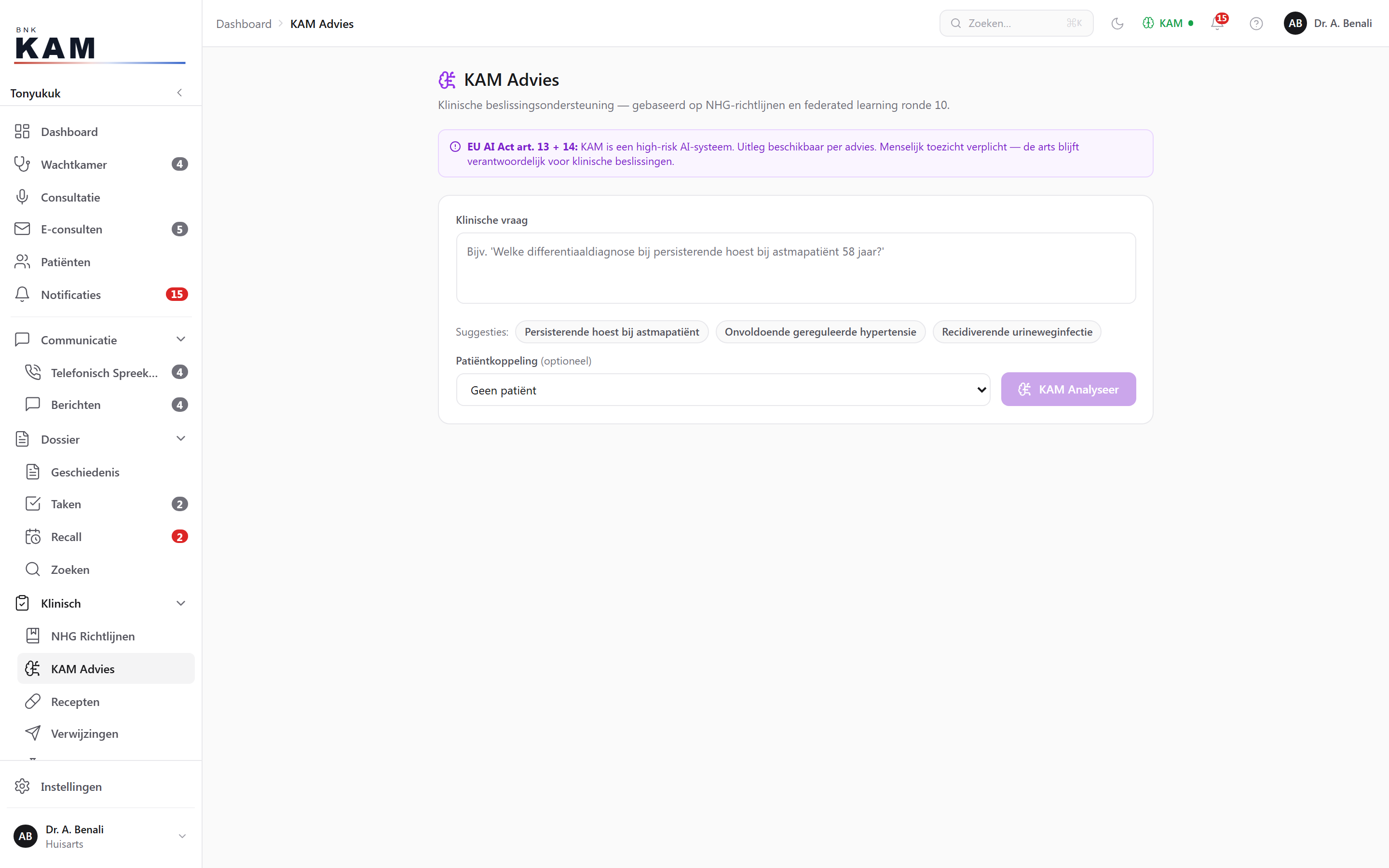1389x868 pixels.
Task: Click the Notificaties bell icon in sidebar
Action: click(x=22, y=295)
